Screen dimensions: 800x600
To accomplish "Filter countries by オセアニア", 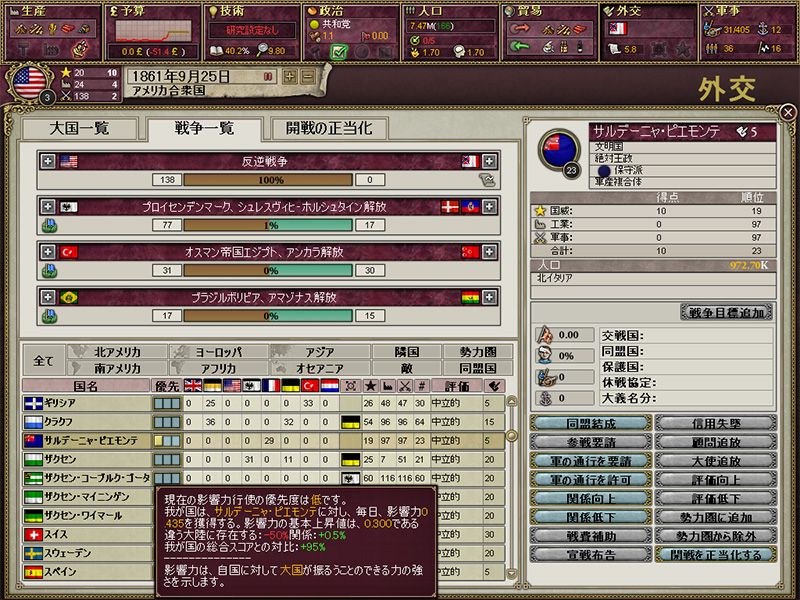I will [320, 368].
